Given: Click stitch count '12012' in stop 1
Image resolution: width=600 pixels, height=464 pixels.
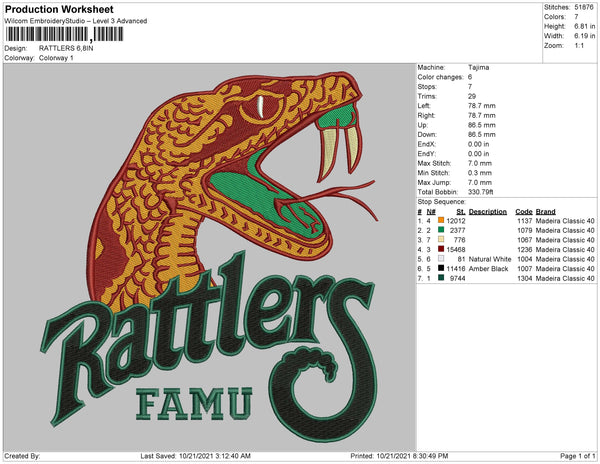Looking at the screenshot, I should coord(456,221).
